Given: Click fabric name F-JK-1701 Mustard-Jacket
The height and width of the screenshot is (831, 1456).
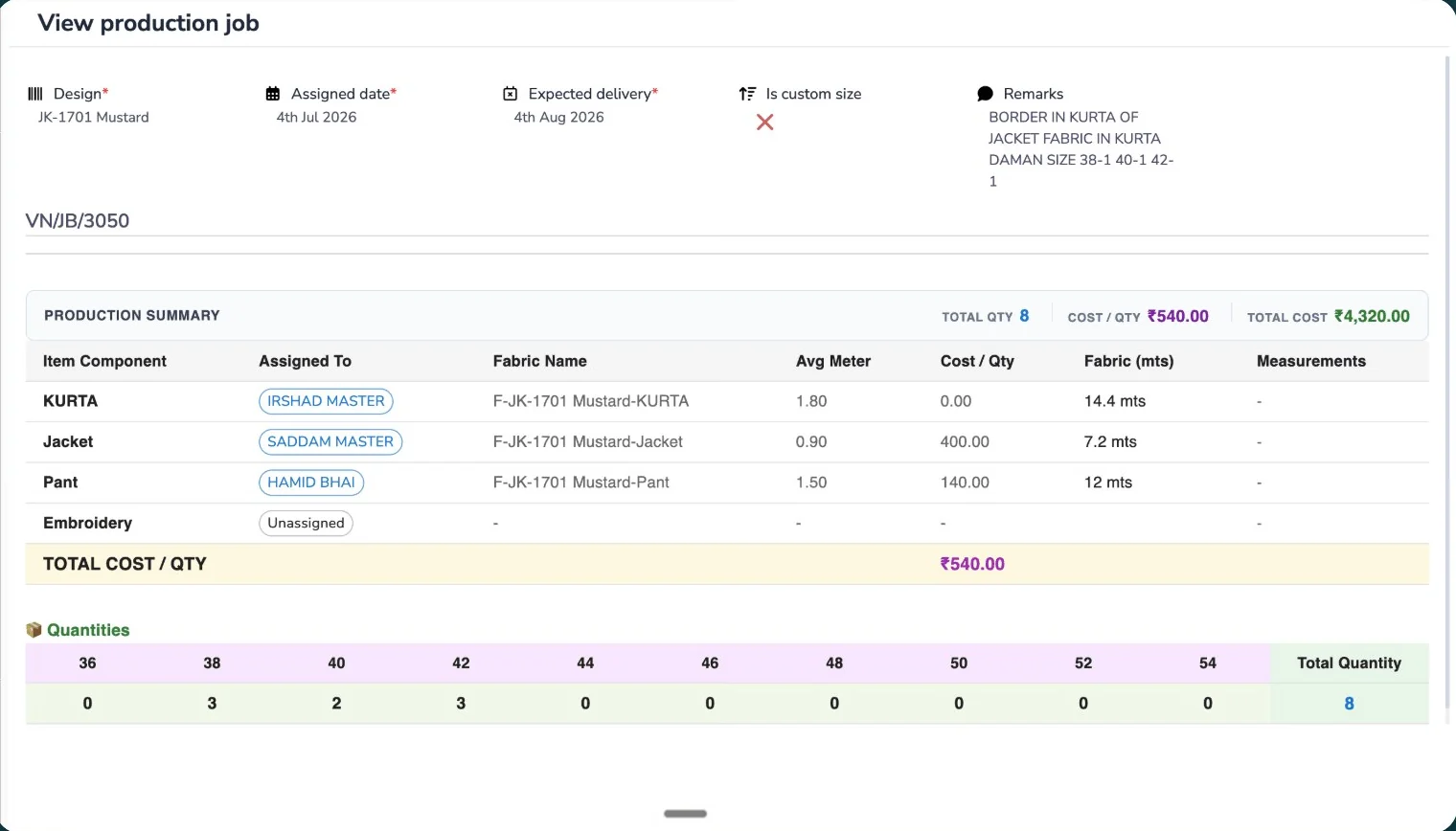Looking at the screenshot, I should click(588, 441).
